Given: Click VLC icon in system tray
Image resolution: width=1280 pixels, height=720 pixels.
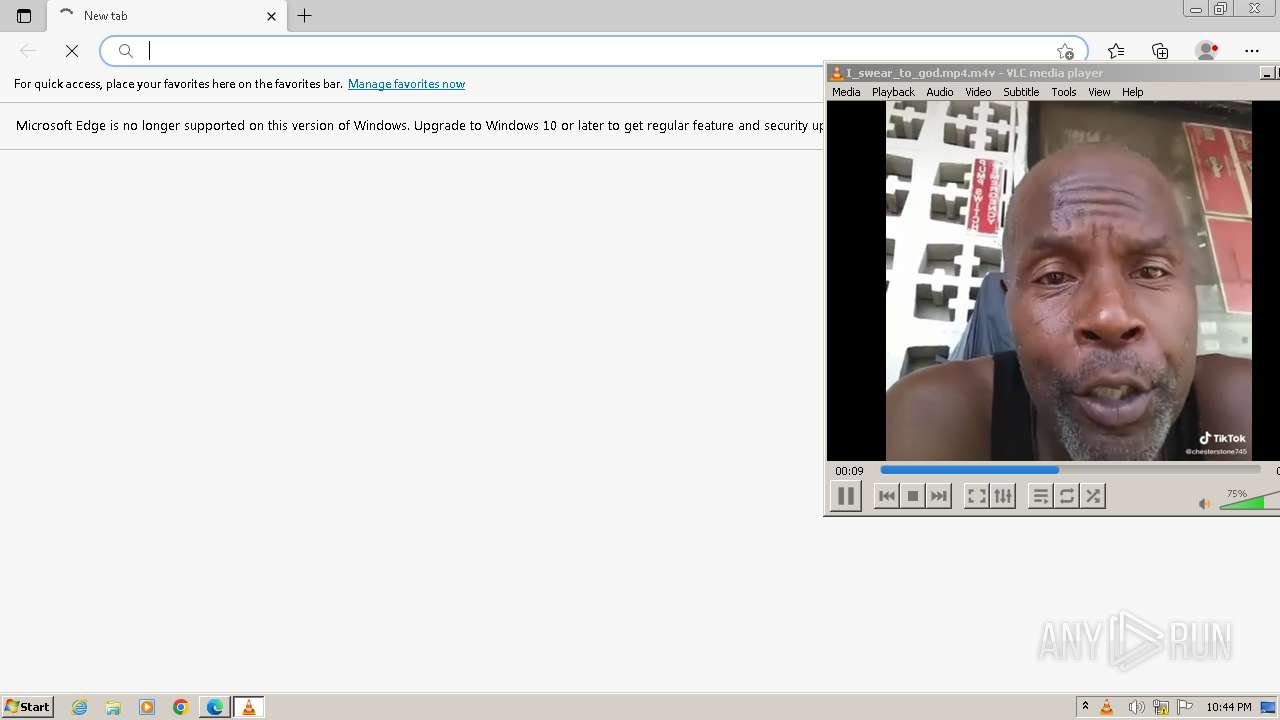Looking at the screenshot, I should pos(1107,707).
